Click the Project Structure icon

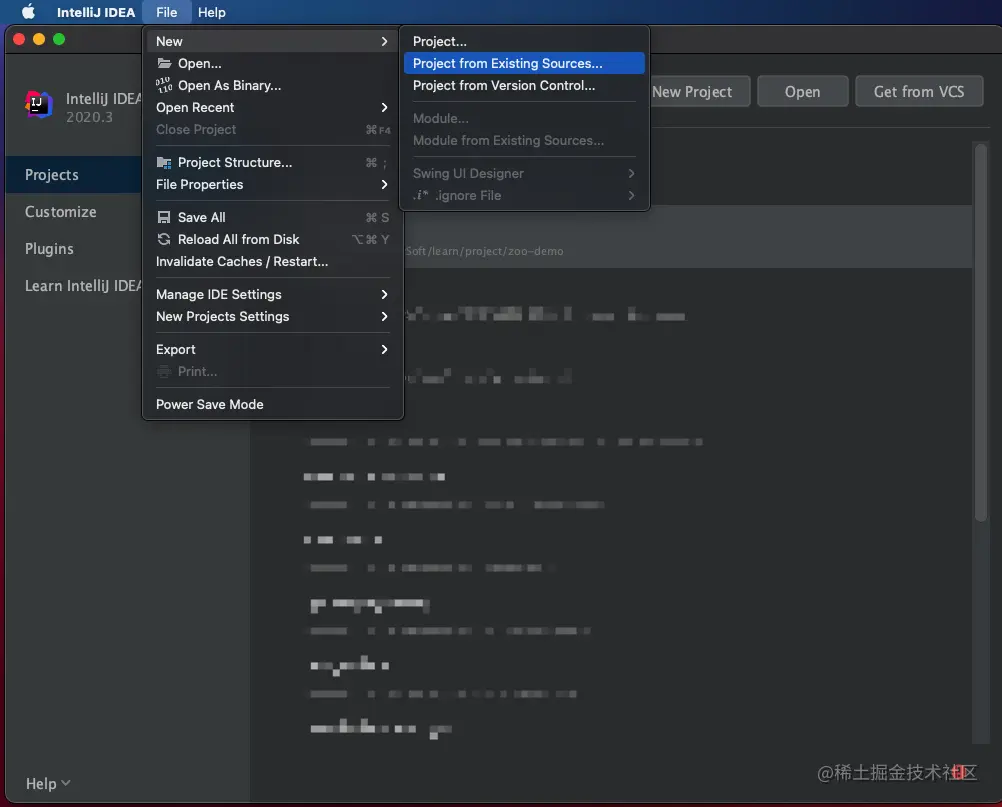[164, 162]
